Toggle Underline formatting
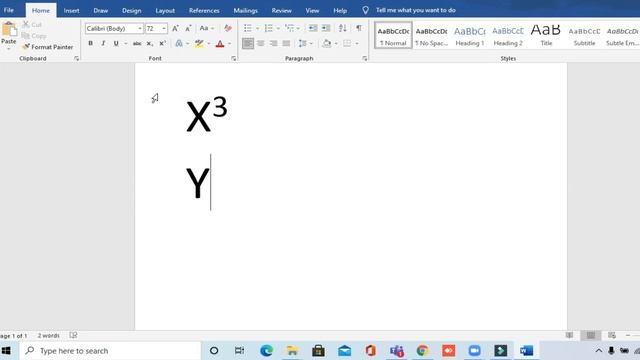Screen dimensions: 640x360 (116, 43)
